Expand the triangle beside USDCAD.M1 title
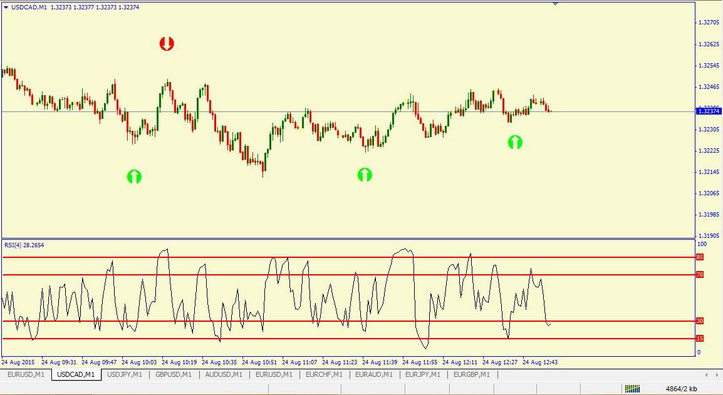The image size is (723, 395). [5, 8]
